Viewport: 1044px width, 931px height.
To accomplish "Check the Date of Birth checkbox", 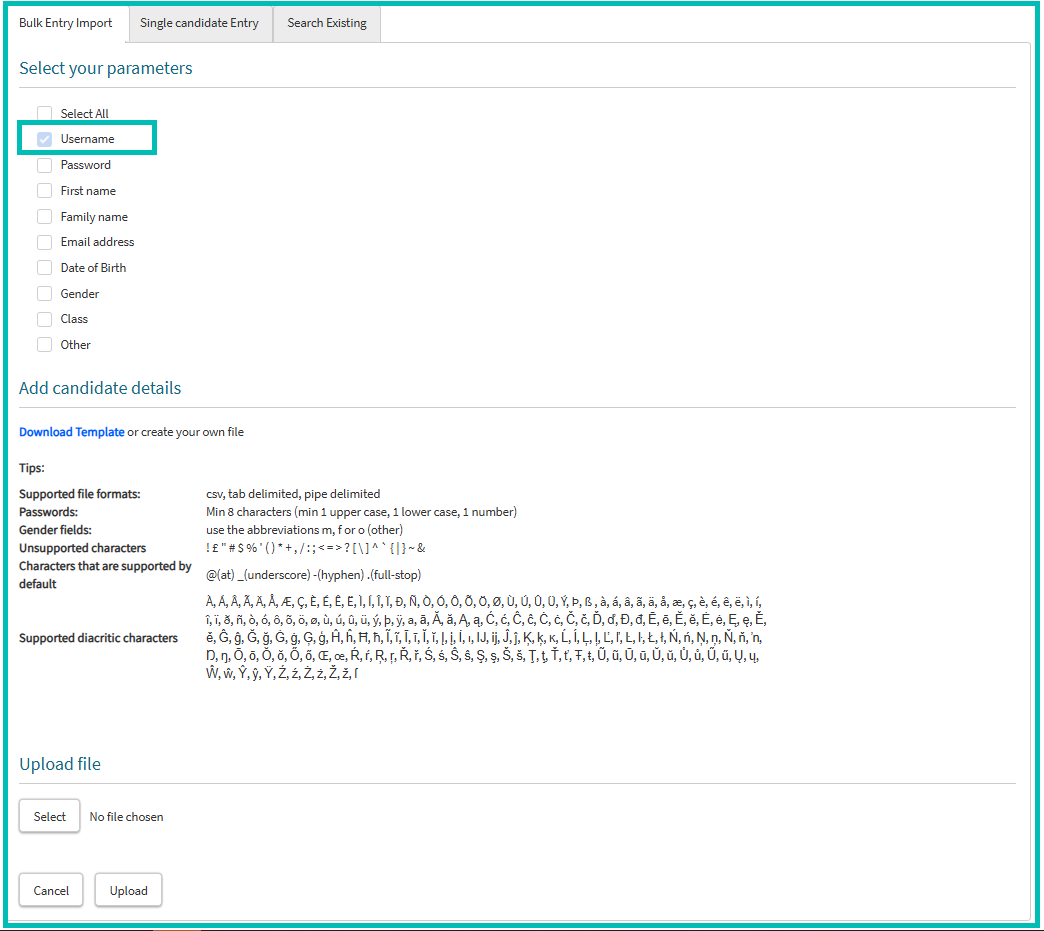I will coord(45,268).
